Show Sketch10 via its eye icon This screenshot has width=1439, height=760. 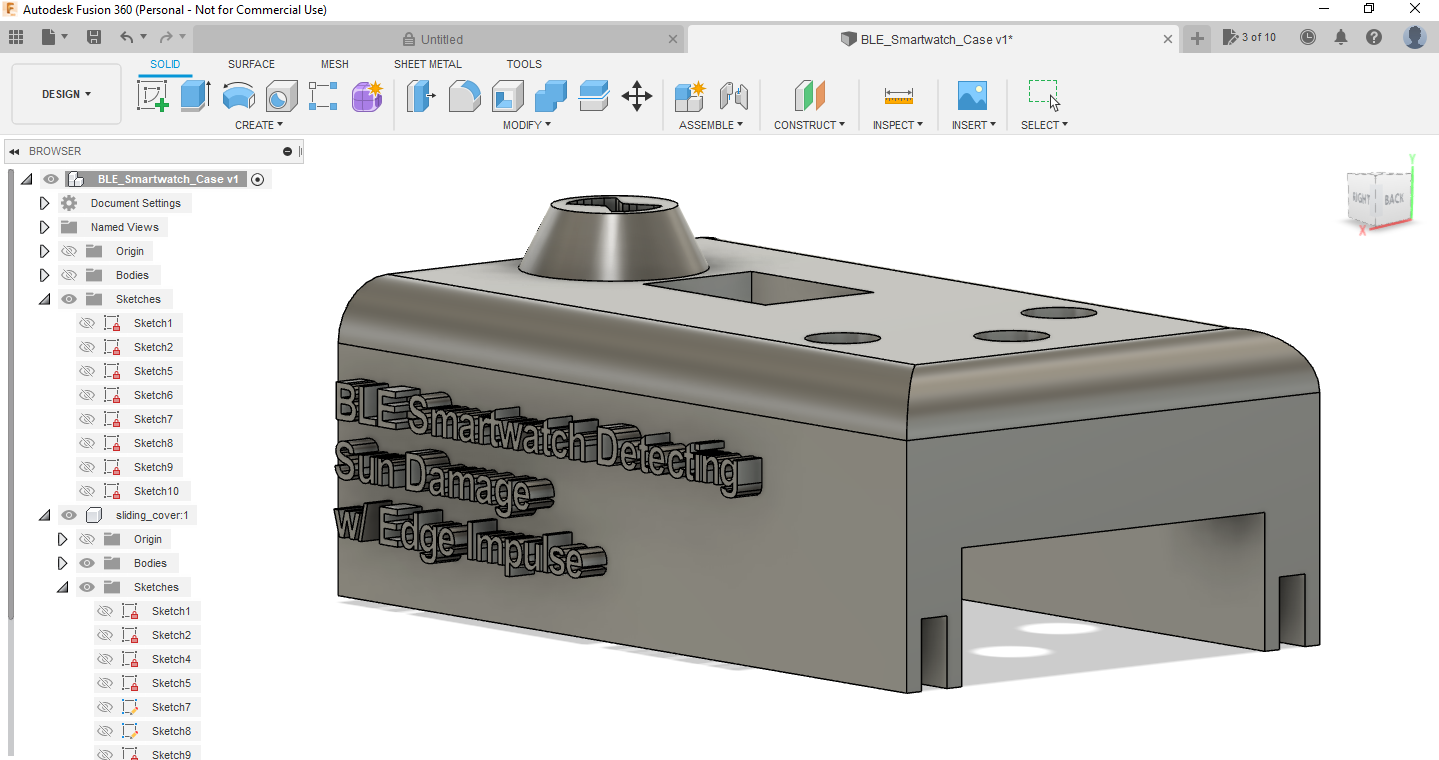click(87, 491)
